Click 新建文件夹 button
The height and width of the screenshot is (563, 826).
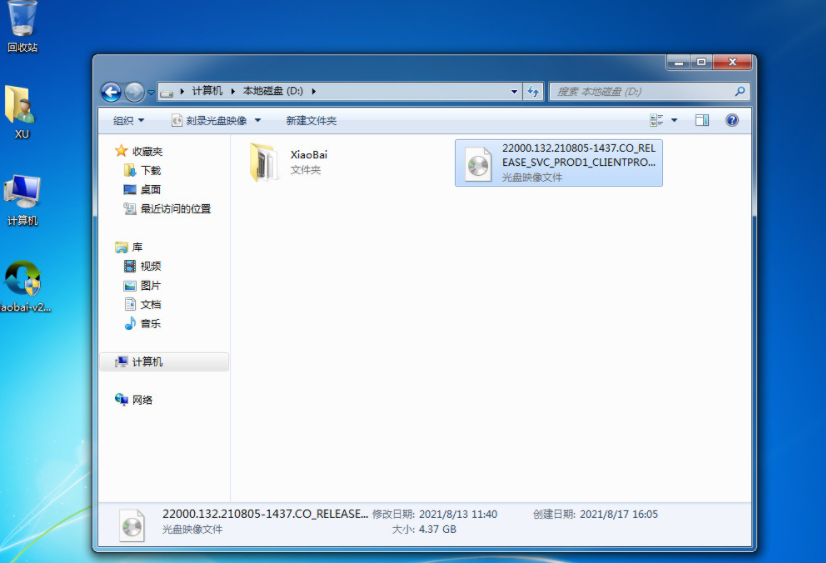[311, 120]
